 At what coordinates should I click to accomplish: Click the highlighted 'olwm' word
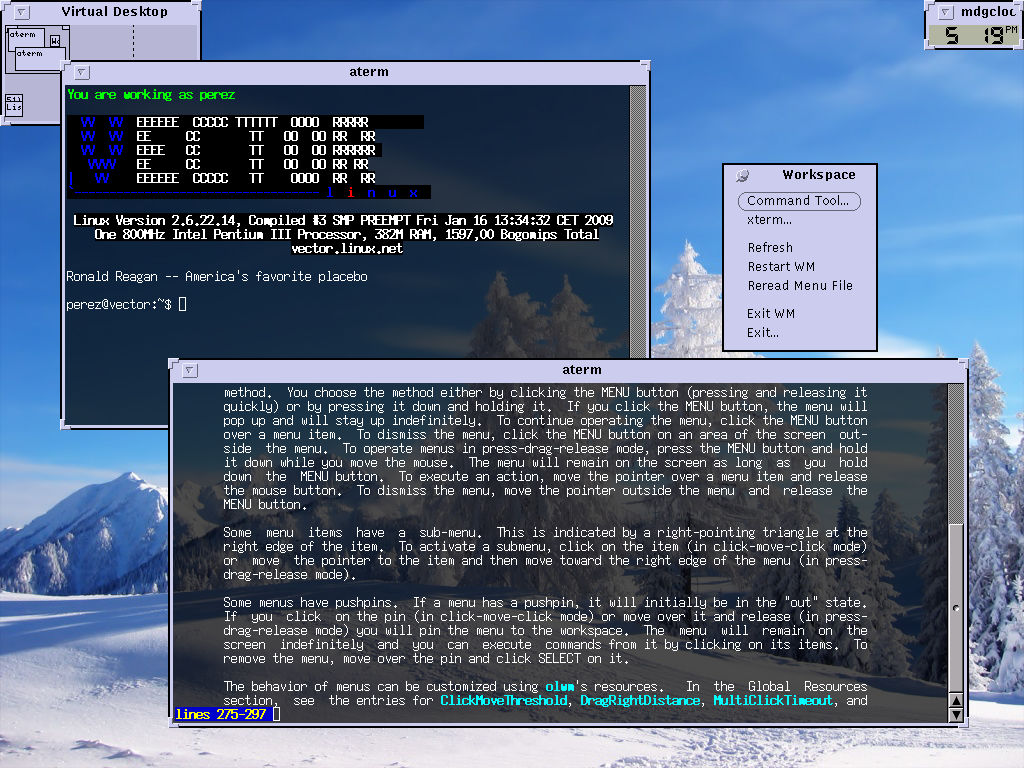click(x=560, y=686)
